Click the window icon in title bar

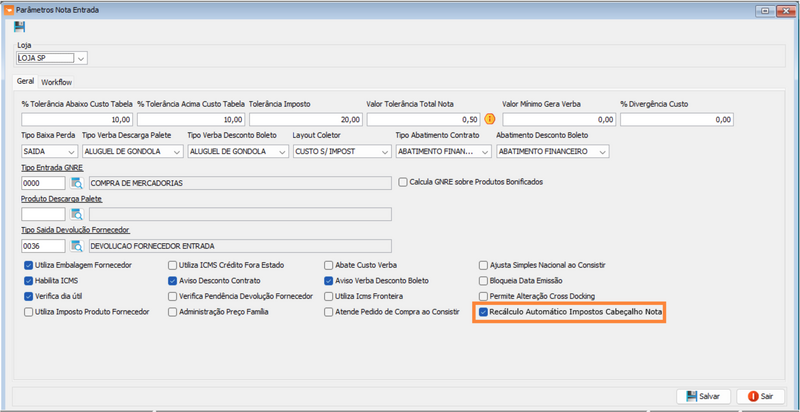click(9, 8)
